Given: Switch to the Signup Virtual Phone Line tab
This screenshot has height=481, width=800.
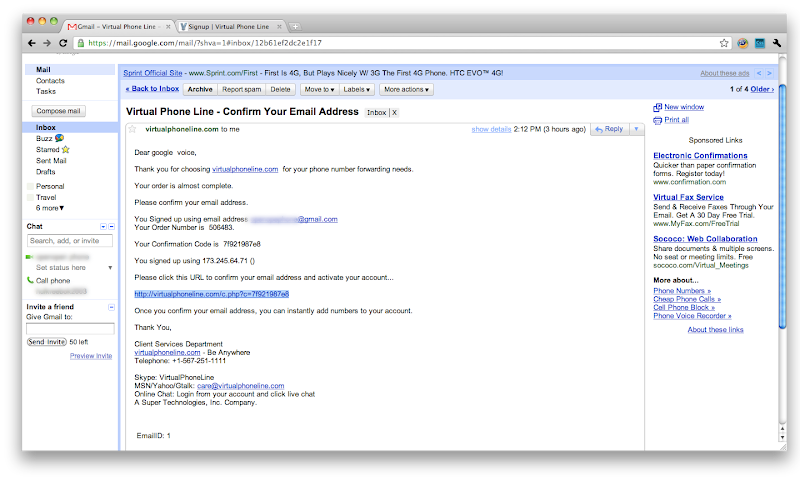Looking at the screenshot, I should [228, 27].
